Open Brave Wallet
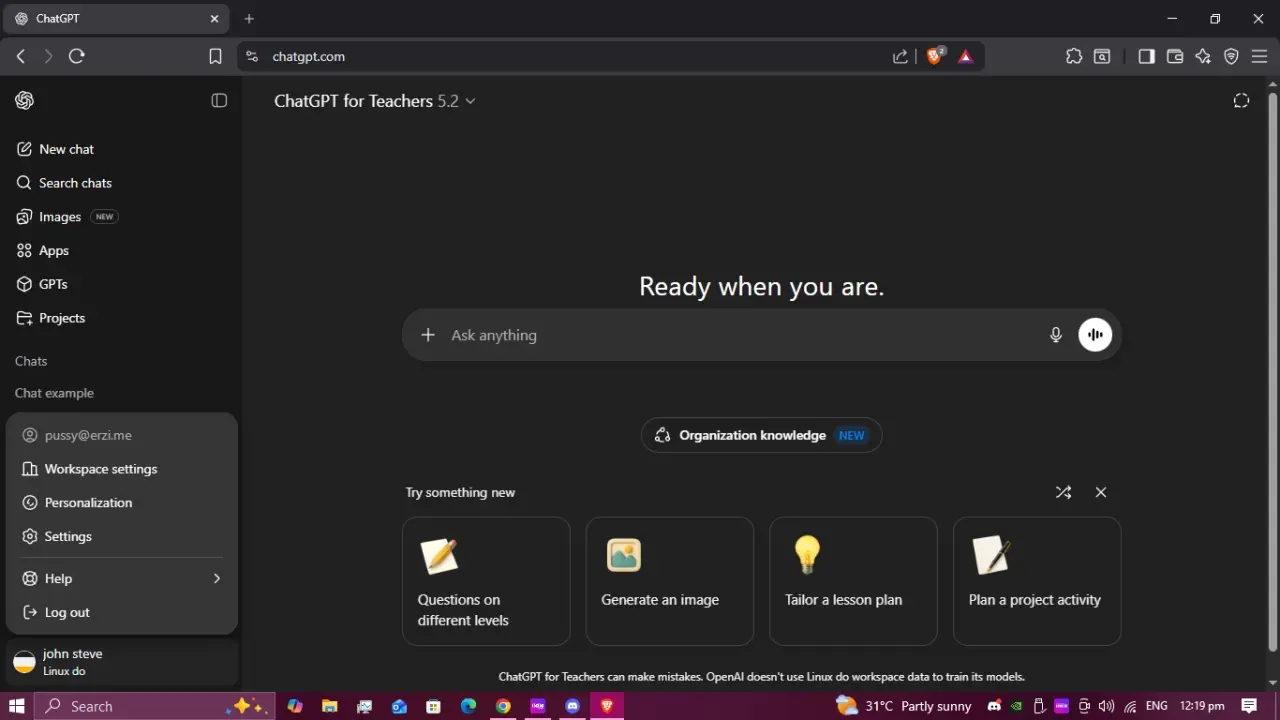This screenshot has width=1280, height=720. [x=1175, y=57]
